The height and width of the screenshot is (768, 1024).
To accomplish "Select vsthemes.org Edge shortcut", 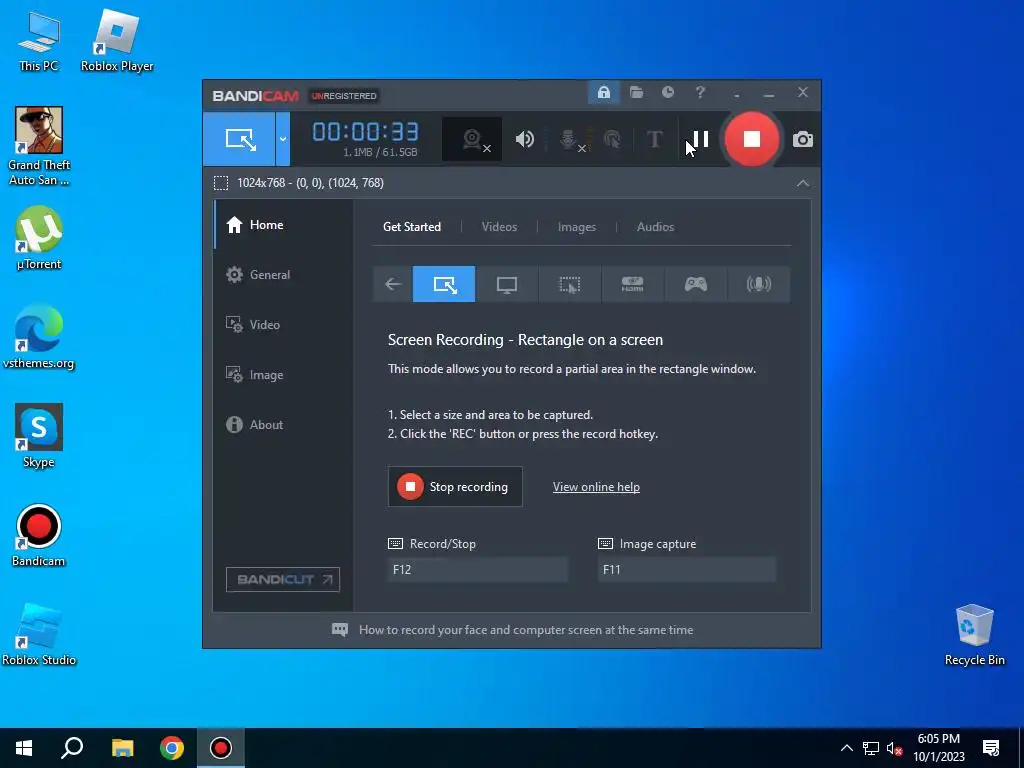I will point(39,337).
